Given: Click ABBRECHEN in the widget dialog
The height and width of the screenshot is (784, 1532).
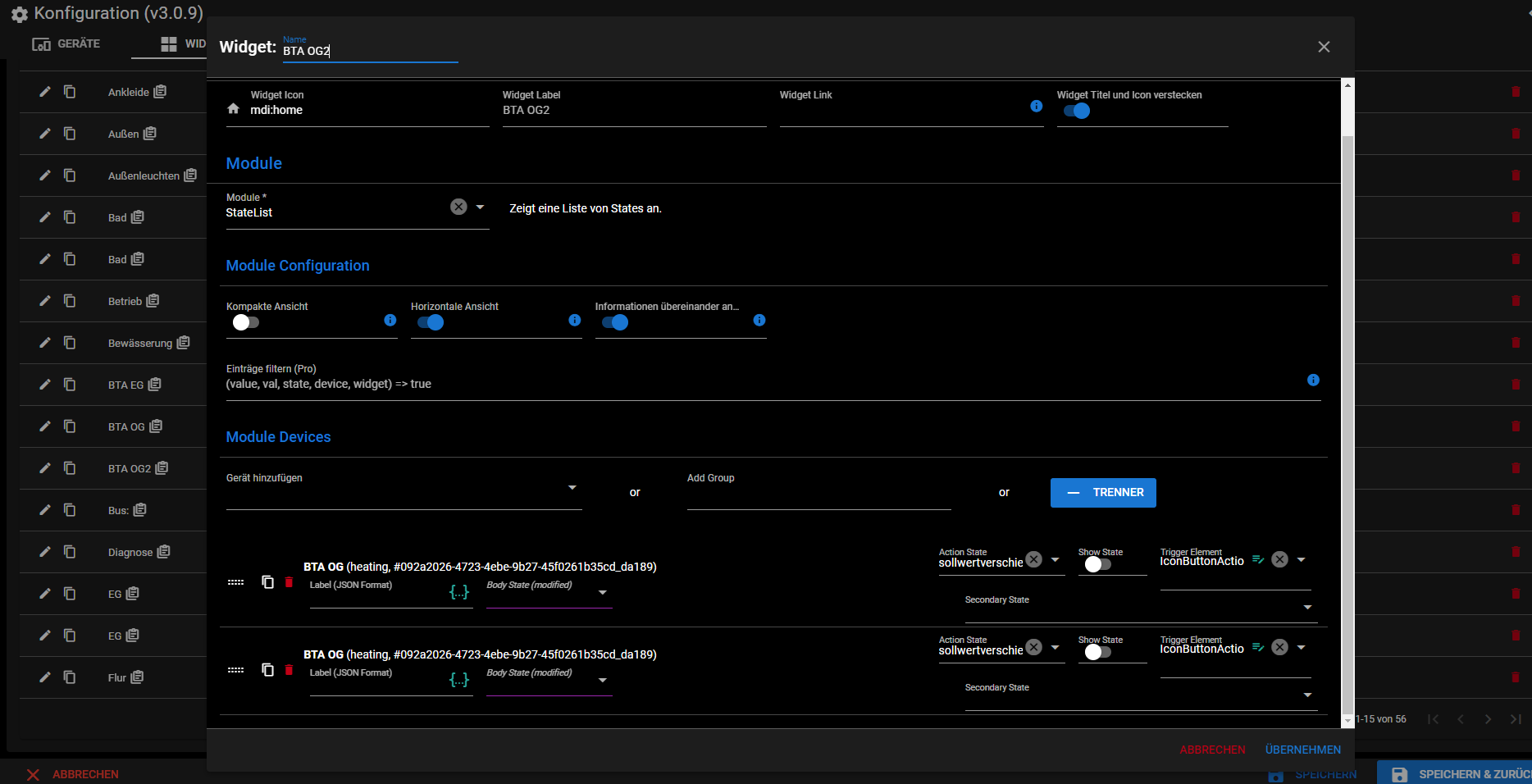Looking at the screenshot, I should click(1212, 750).
